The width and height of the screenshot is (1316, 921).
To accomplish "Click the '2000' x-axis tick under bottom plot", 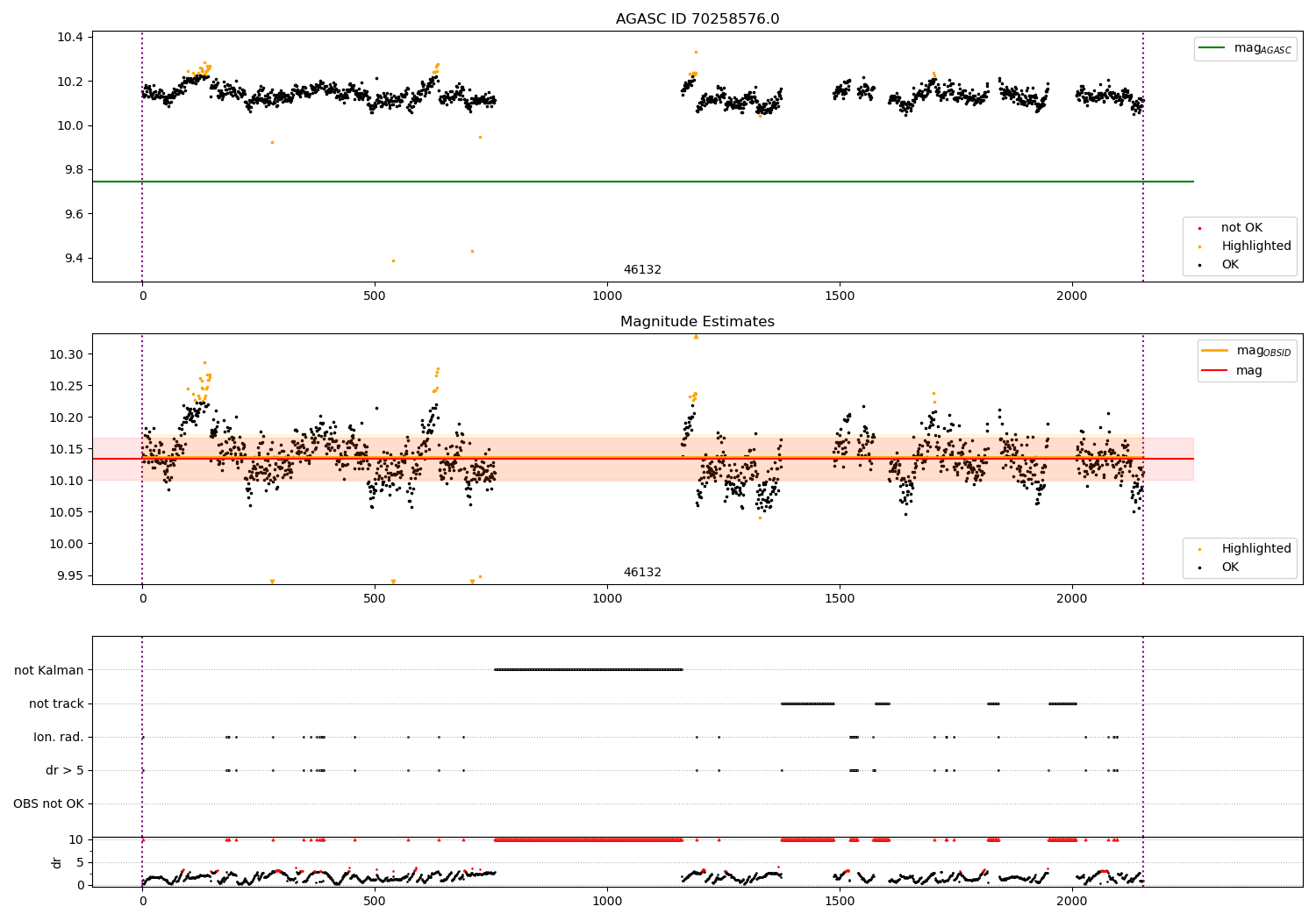I will coord(1072,902).
